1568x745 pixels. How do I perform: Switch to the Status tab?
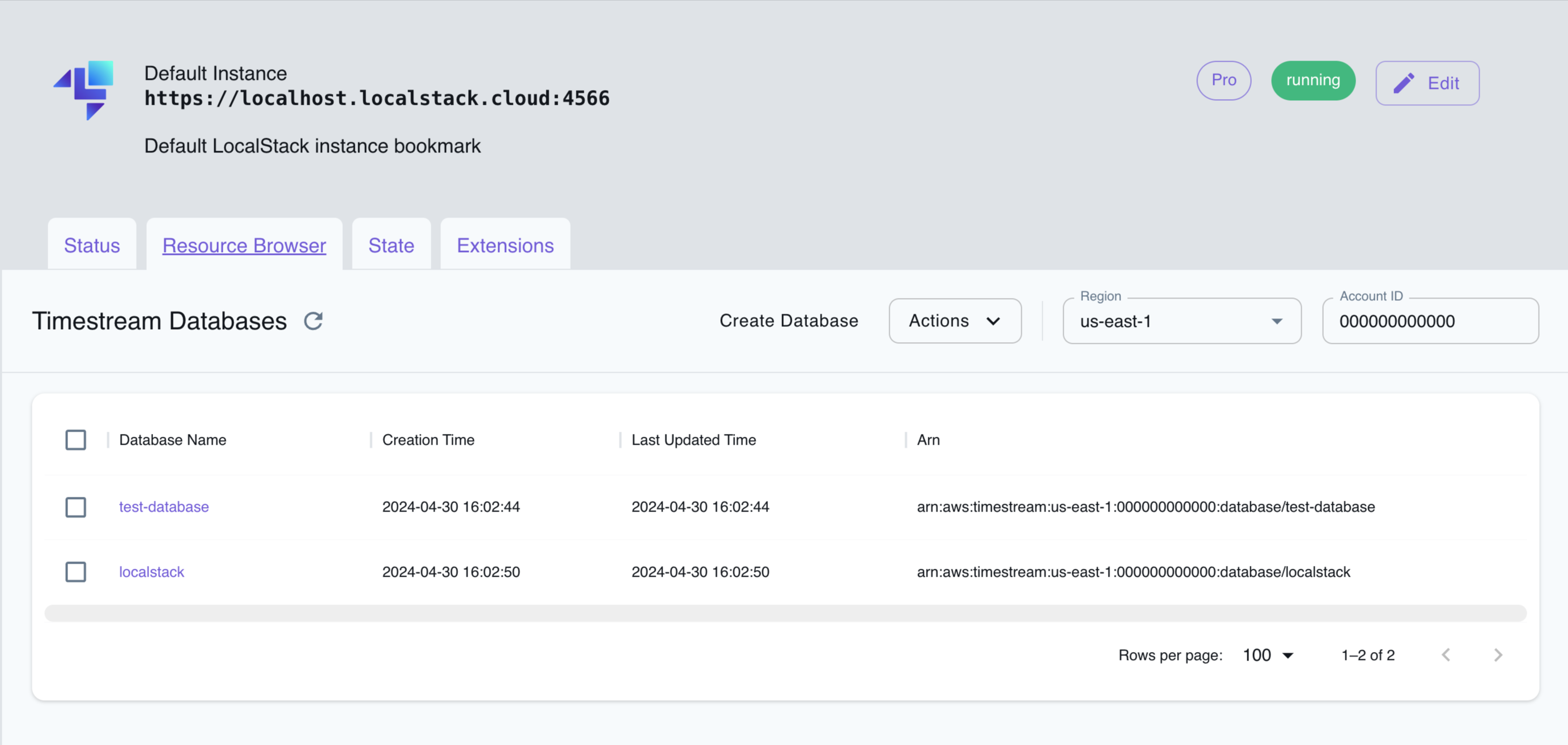91,245
